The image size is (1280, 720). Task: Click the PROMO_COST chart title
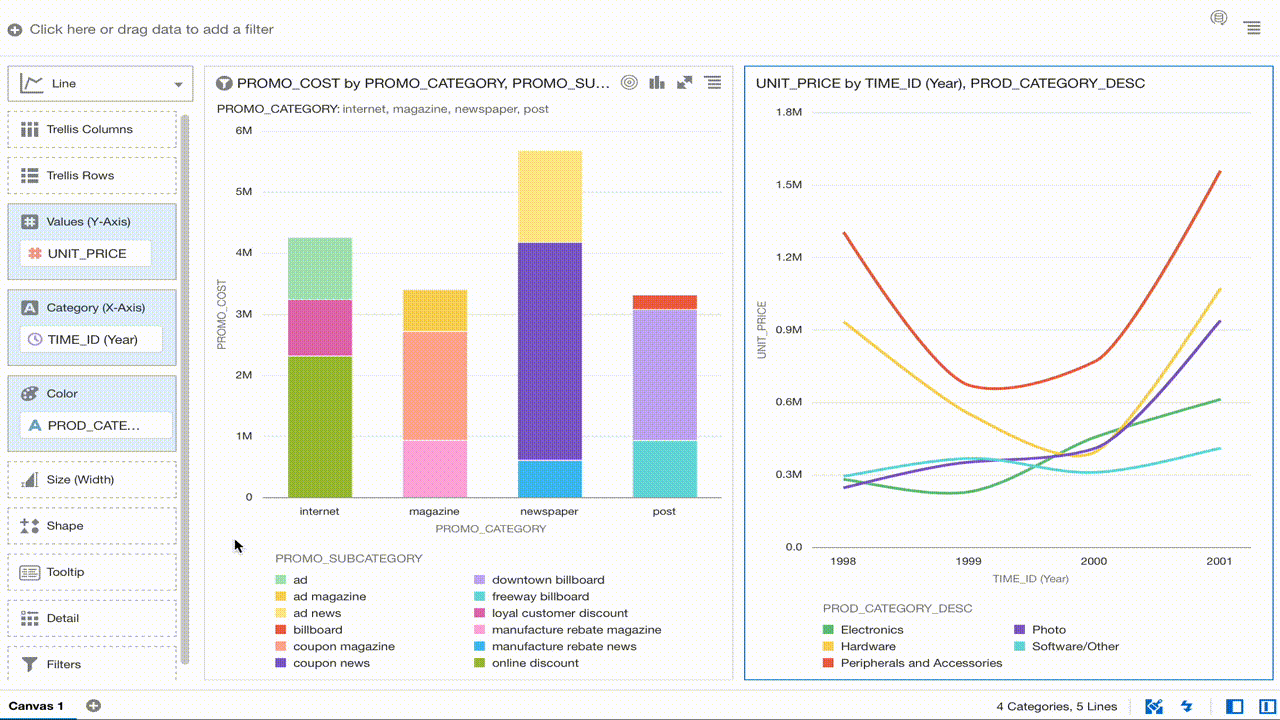[x=423, y=83]
